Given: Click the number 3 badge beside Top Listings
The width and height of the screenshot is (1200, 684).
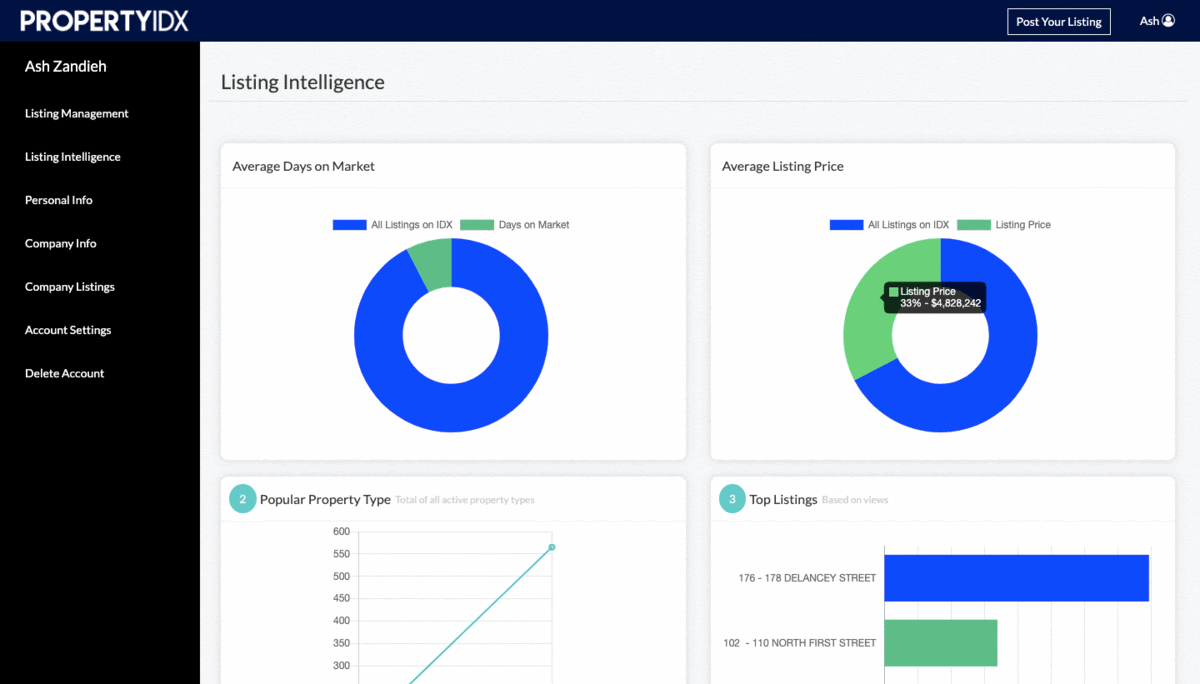Looking at the screenshot, I should point(732,498).
